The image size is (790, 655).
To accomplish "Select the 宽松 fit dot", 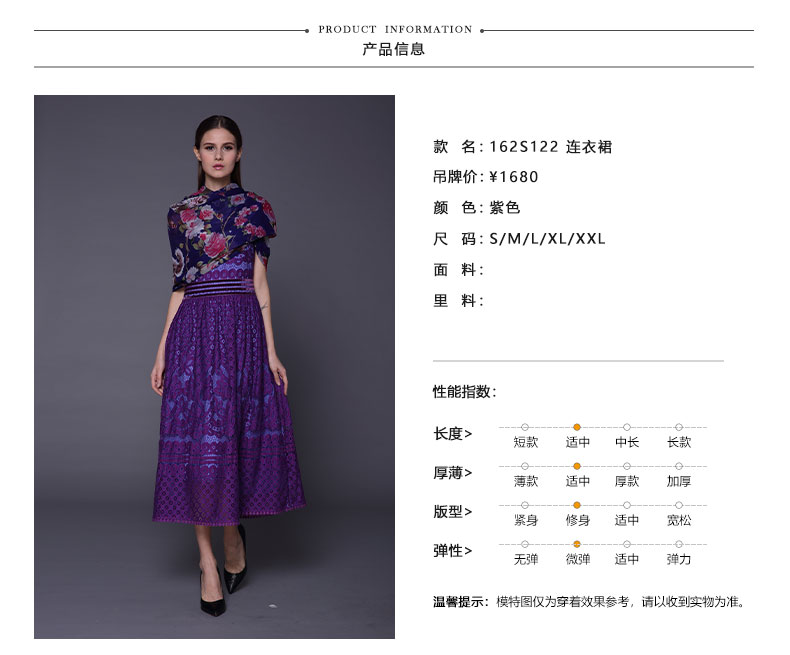I will pyautogui.click(x=679, y=505).
